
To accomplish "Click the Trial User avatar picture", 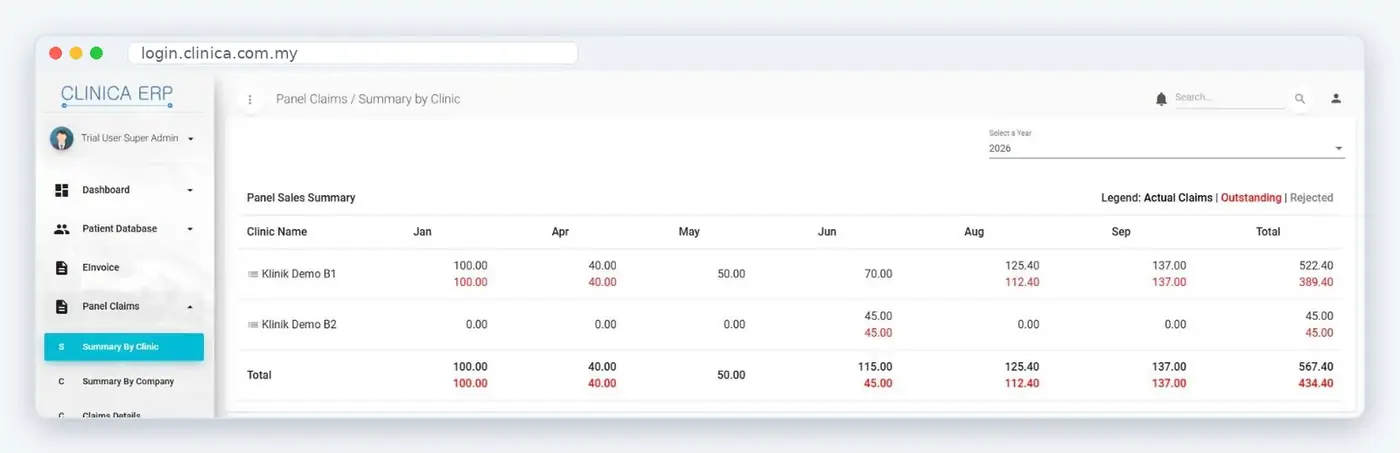I will tap(62, 138).
